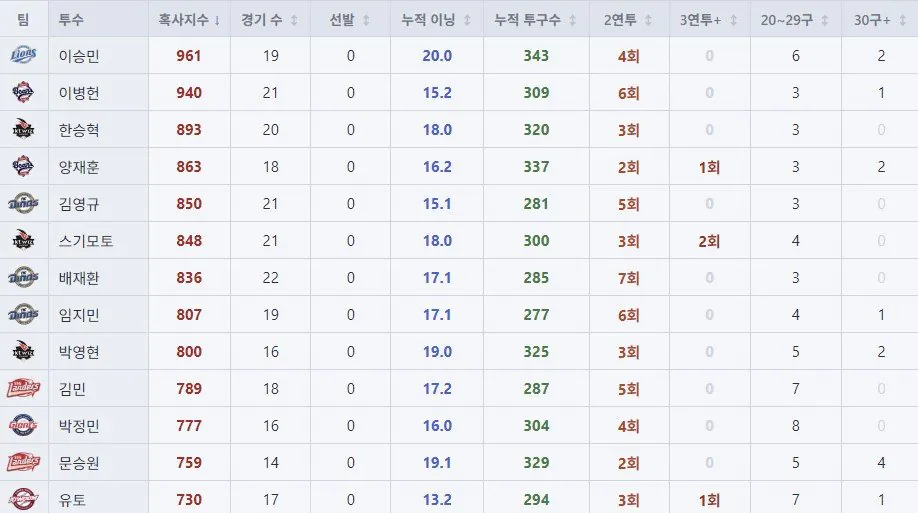918x513 pixels.
Task: Click 2회 in 스기모토's 3연투+ cell
Action: point(709,241)
